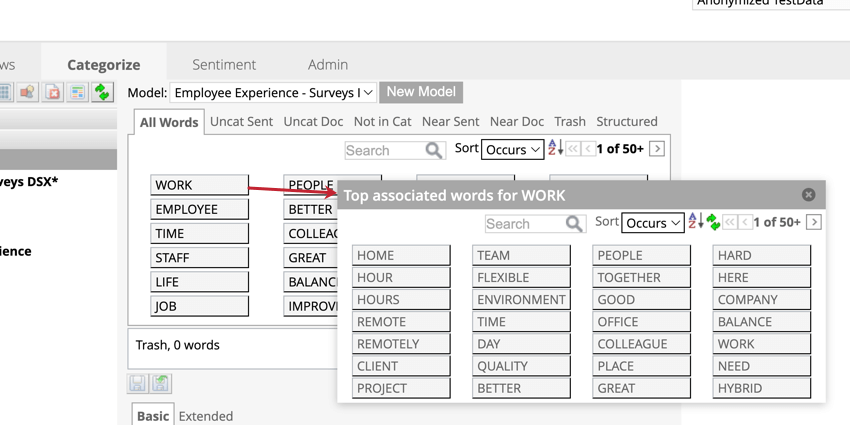Click the green refresh icon in the left toolbar
This screenshot has width=850, height=425.
[x=102, y=92]
